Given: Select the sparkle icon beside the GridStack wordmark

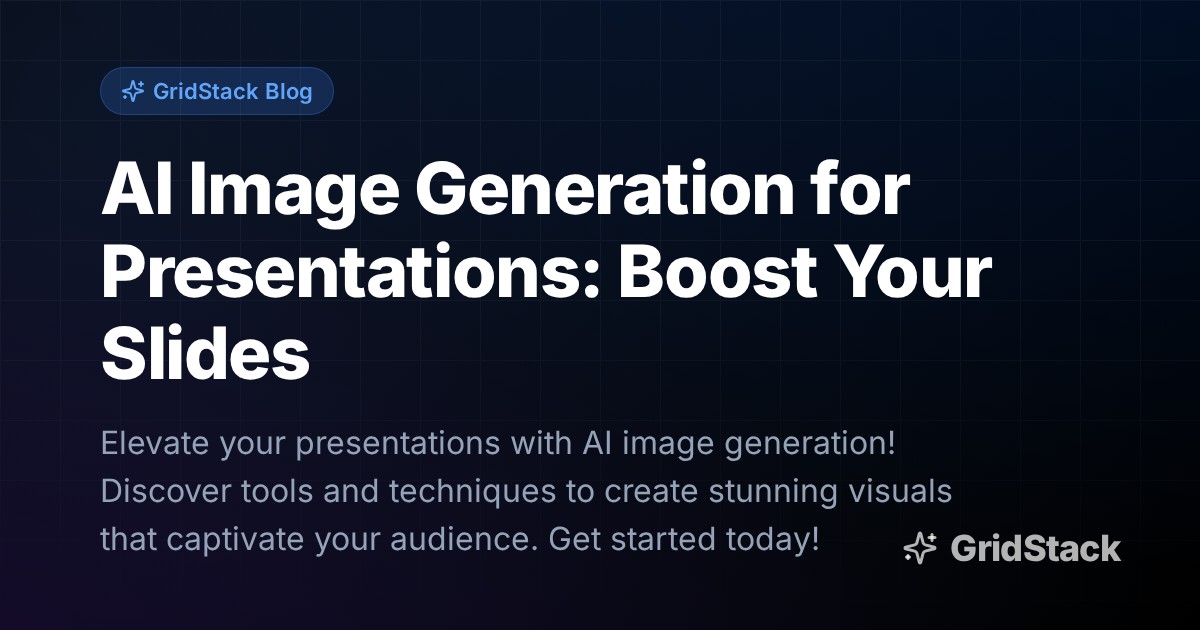Looking at the screenshot, I should tap(922, 548).
